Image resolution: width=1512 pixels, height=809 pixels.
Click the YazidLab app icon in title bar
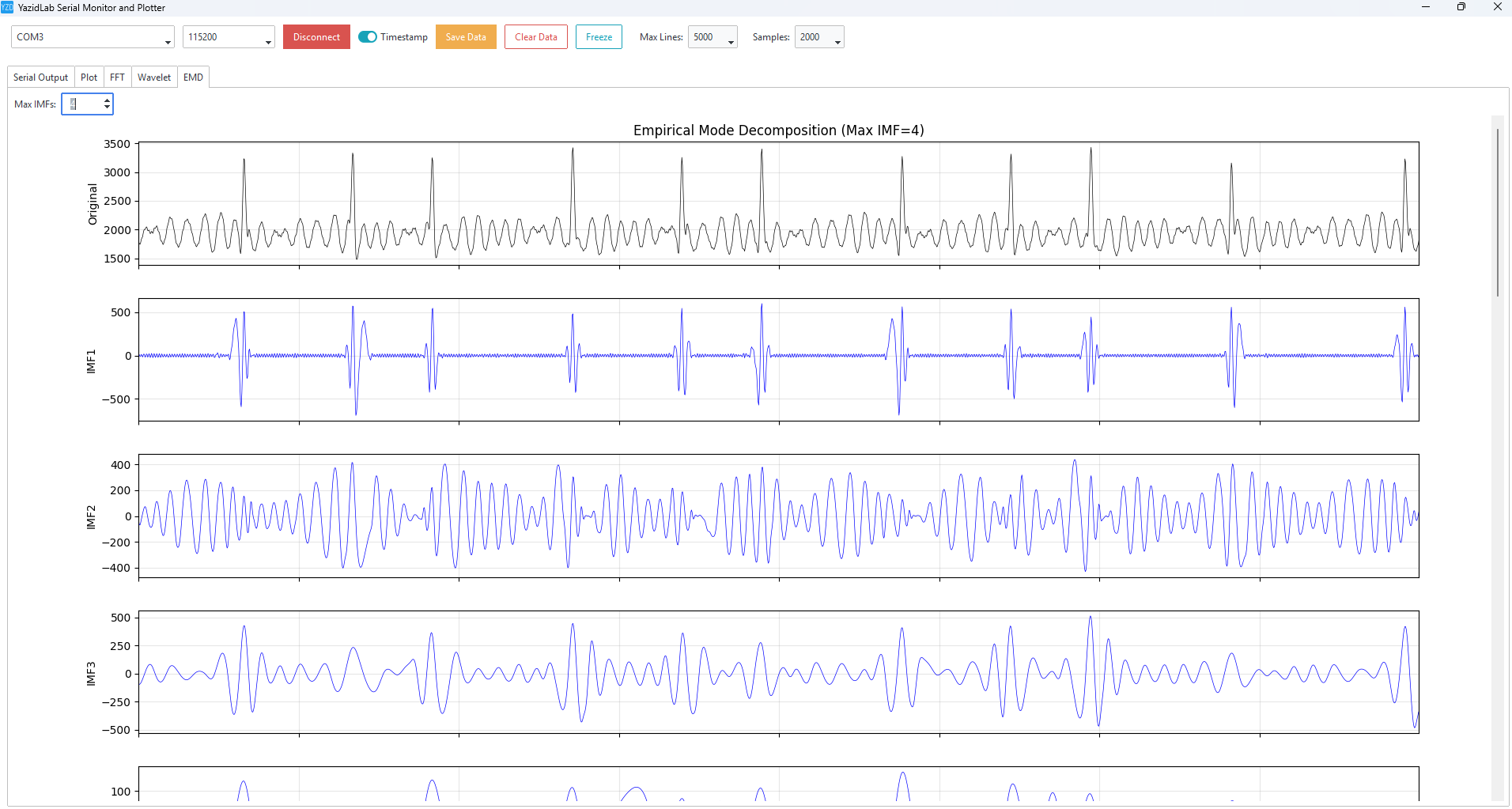[x=7, y=7]
